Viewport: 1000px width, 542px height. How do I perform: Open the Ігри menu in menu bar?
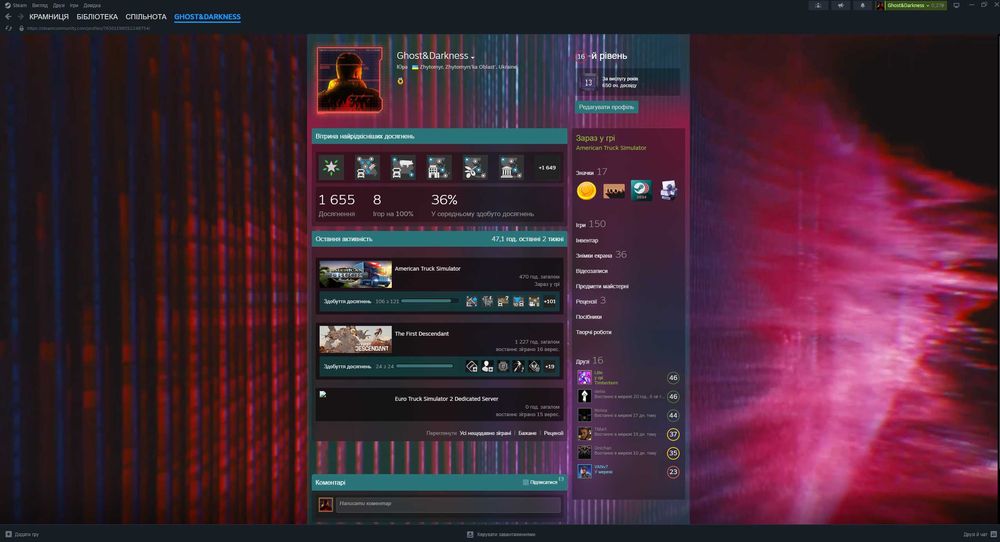(x=74, y=5)
